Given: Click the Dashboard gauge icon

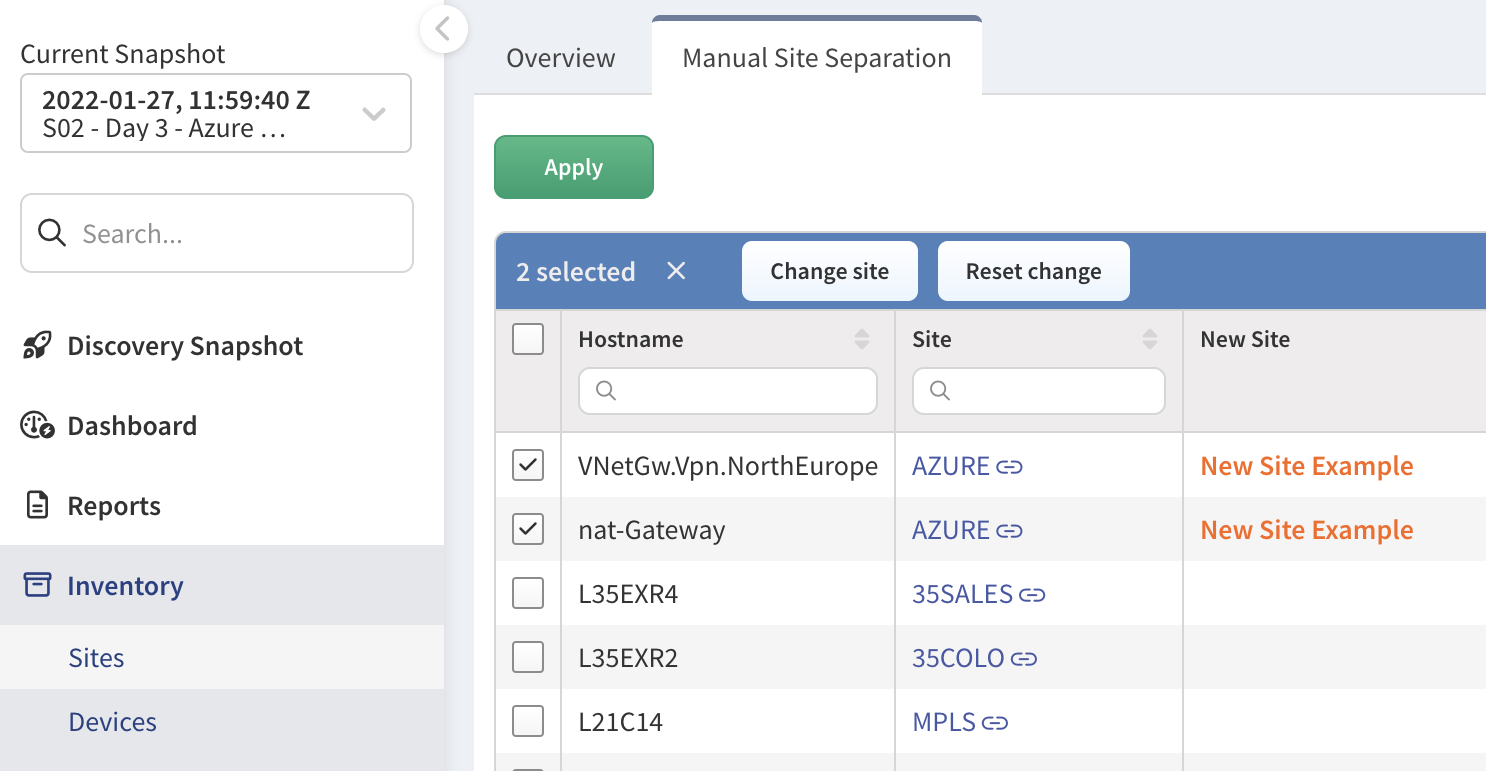Looking at the screenshot, I should 37,426.
